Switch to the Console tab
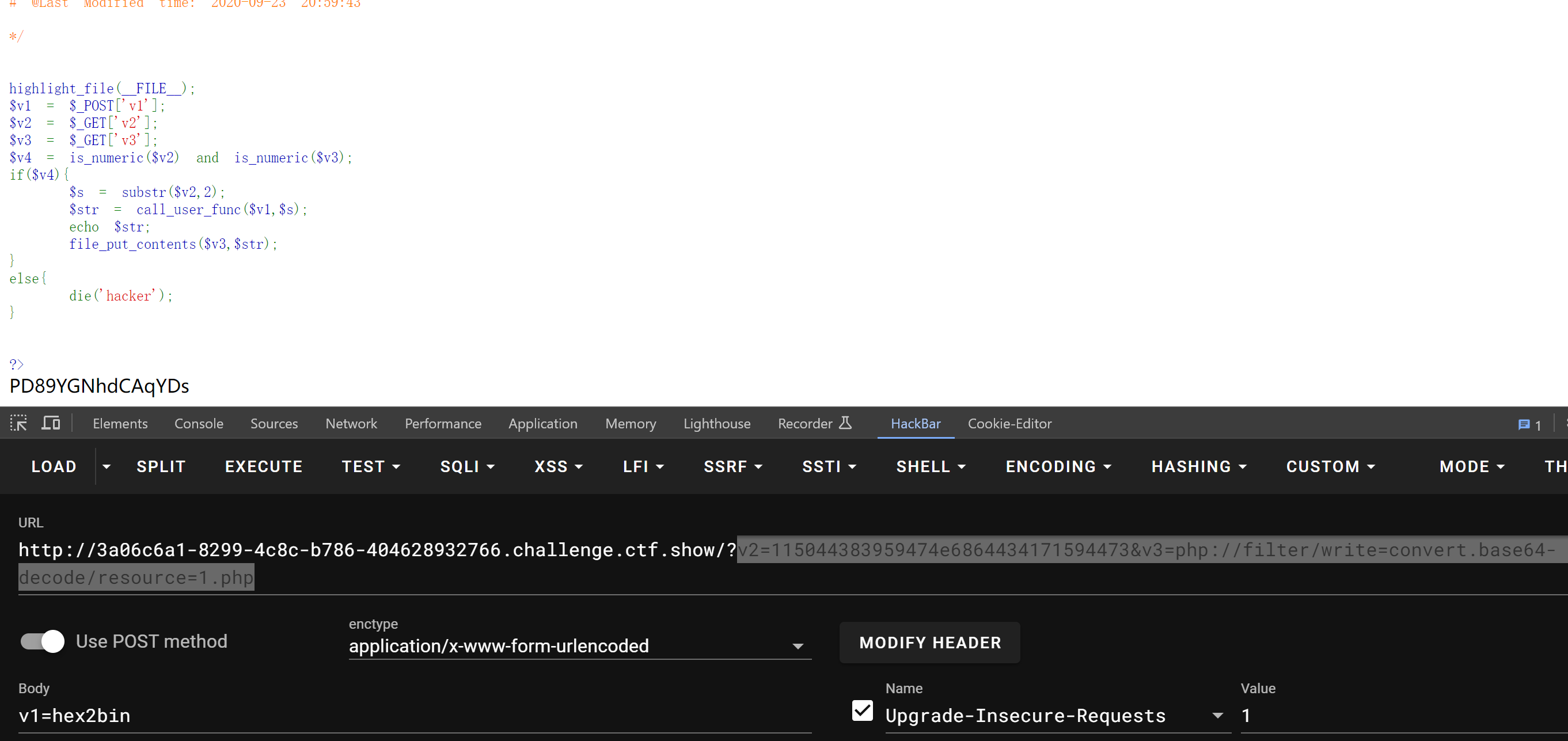Viewport: 1568px width, 741px height. 199,423
